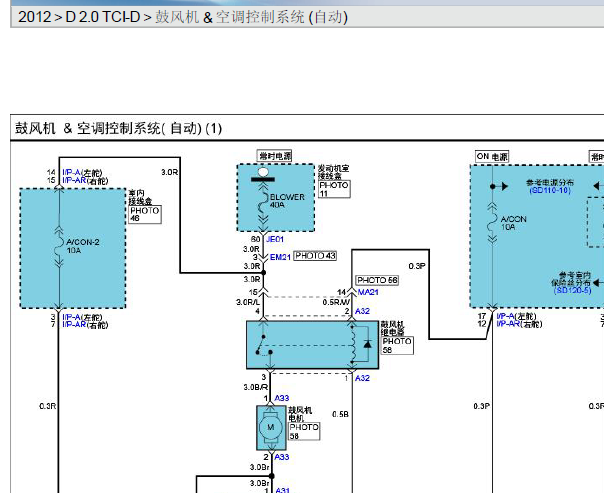Click the 0.3R wire label on left
Image resolution: width=604 pixels, height=493 pixels.
click(47, 406)
